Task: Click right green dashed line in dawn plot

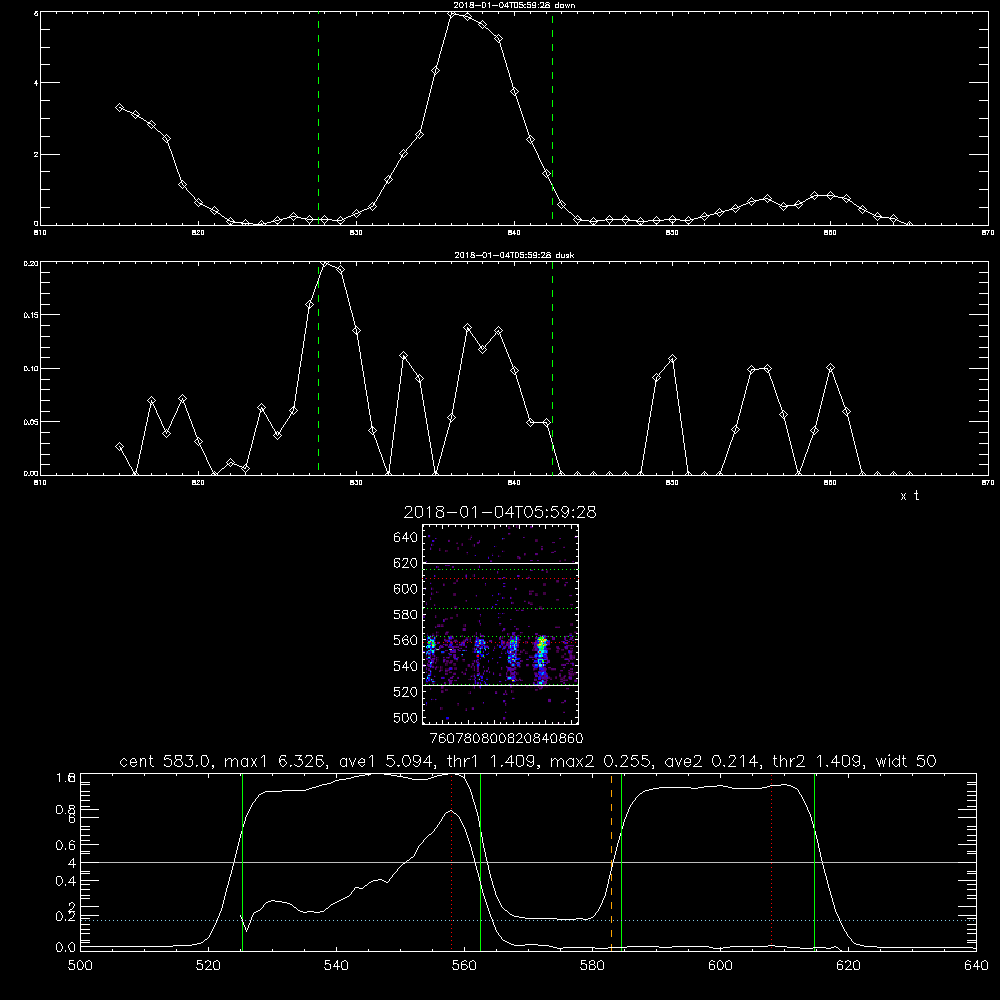Action: tap(552, 119)
